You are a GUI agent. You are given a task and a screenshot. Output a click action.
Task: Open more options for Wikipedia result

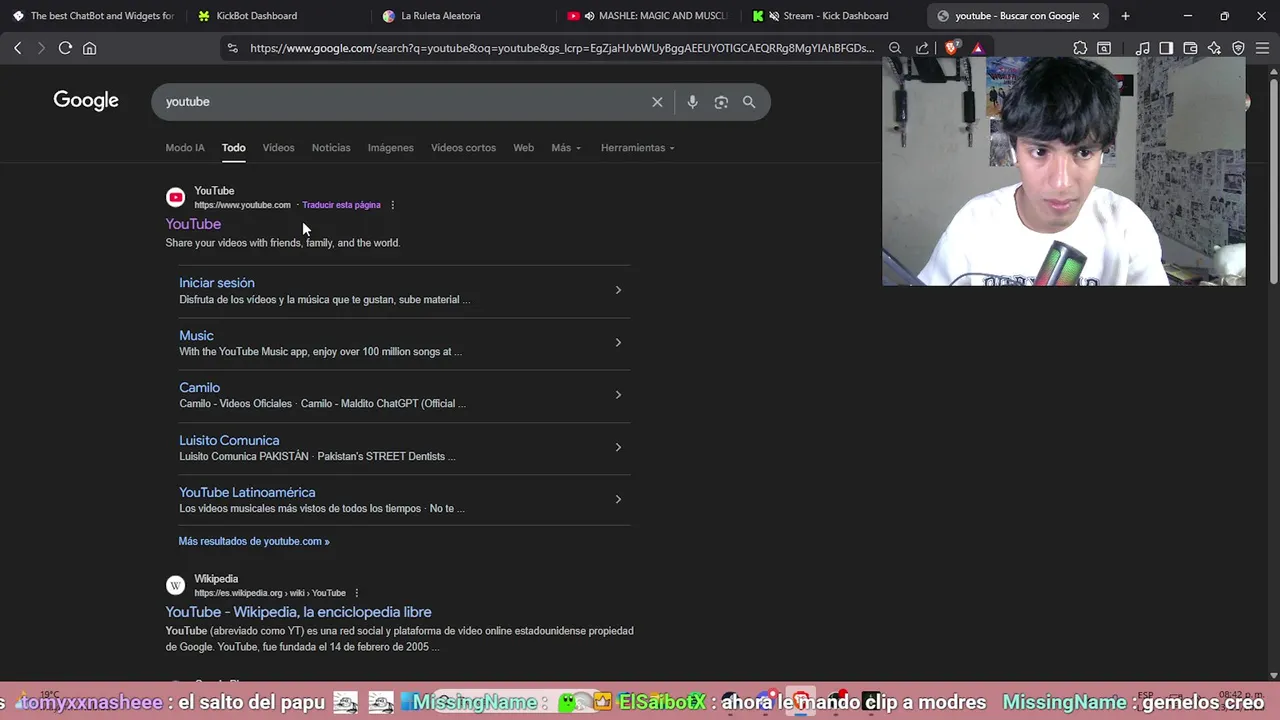[x=356, y=593]
